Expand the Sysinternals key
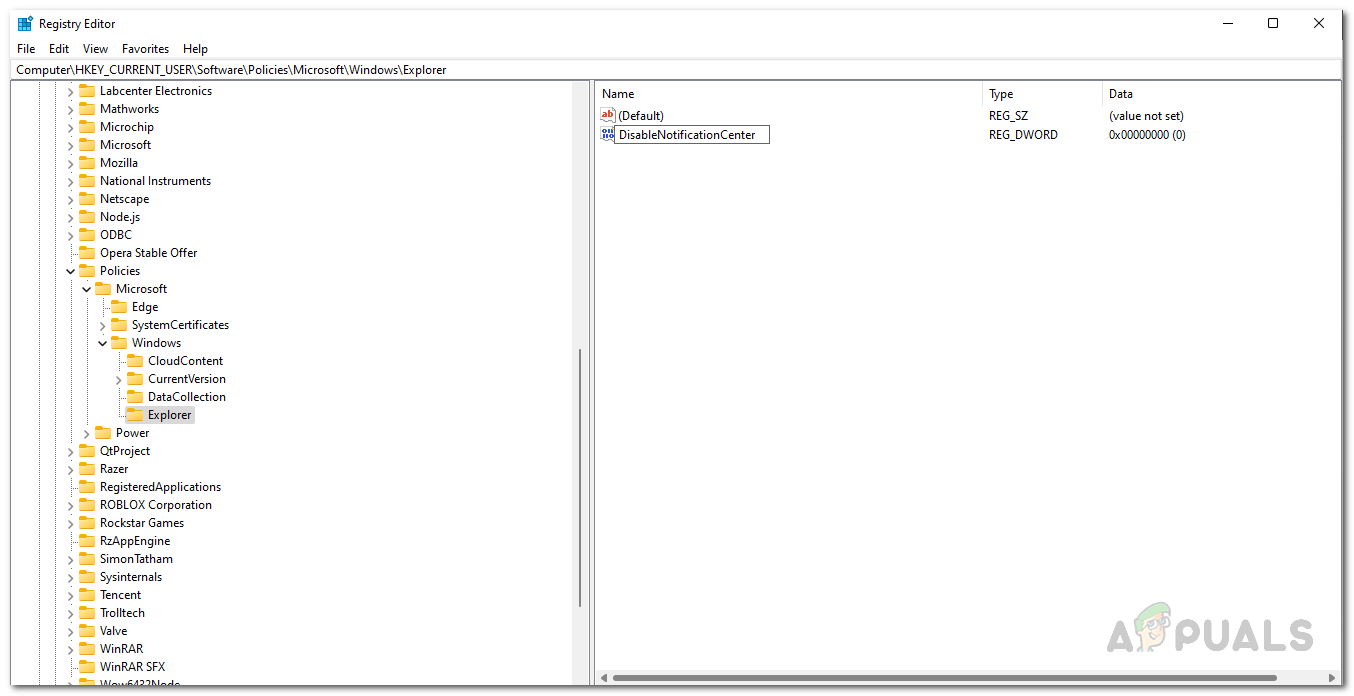1354x696 pixels. 70,577
